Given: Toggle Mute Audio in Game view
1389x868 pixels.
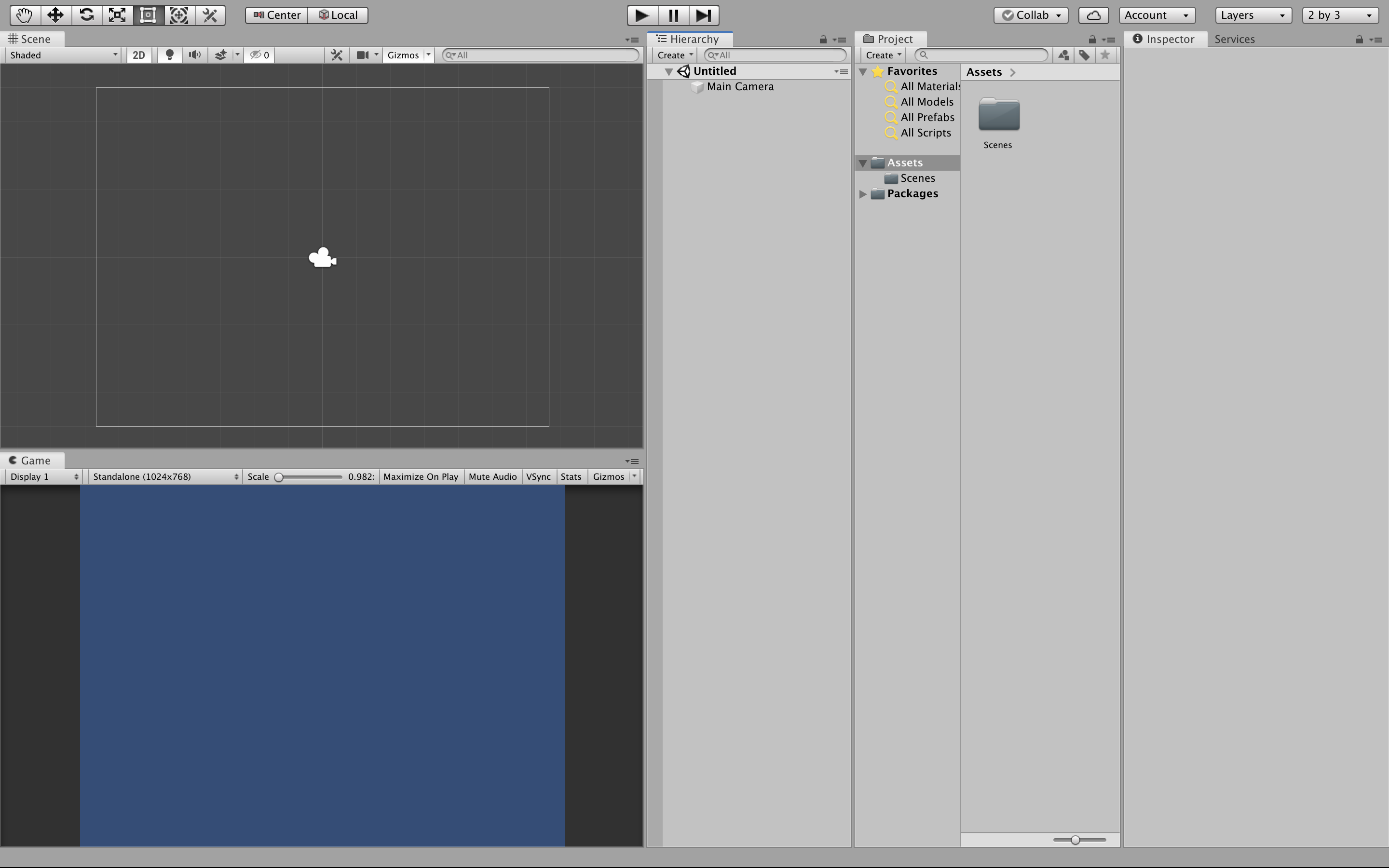Looking at the screenshot, I should (492, 476).
